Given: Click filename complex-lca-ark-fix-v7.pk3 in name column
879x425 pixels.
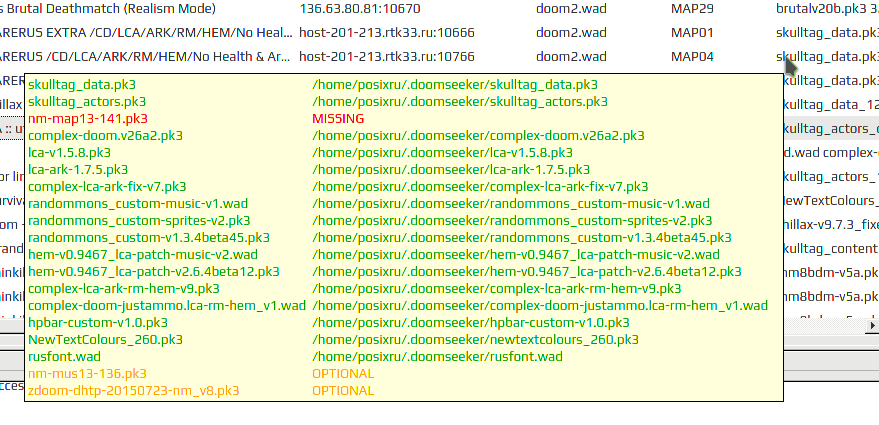Looking at the screenshot, I should (x=107, y=187).
